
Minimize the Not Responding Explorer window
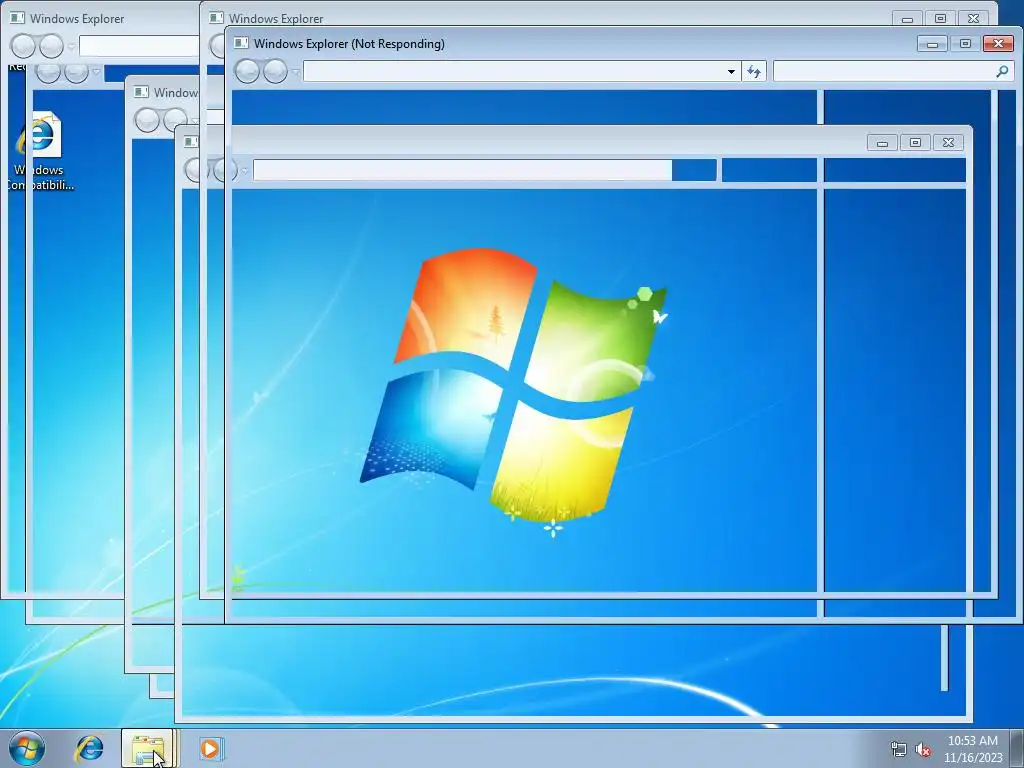(932, 44)
